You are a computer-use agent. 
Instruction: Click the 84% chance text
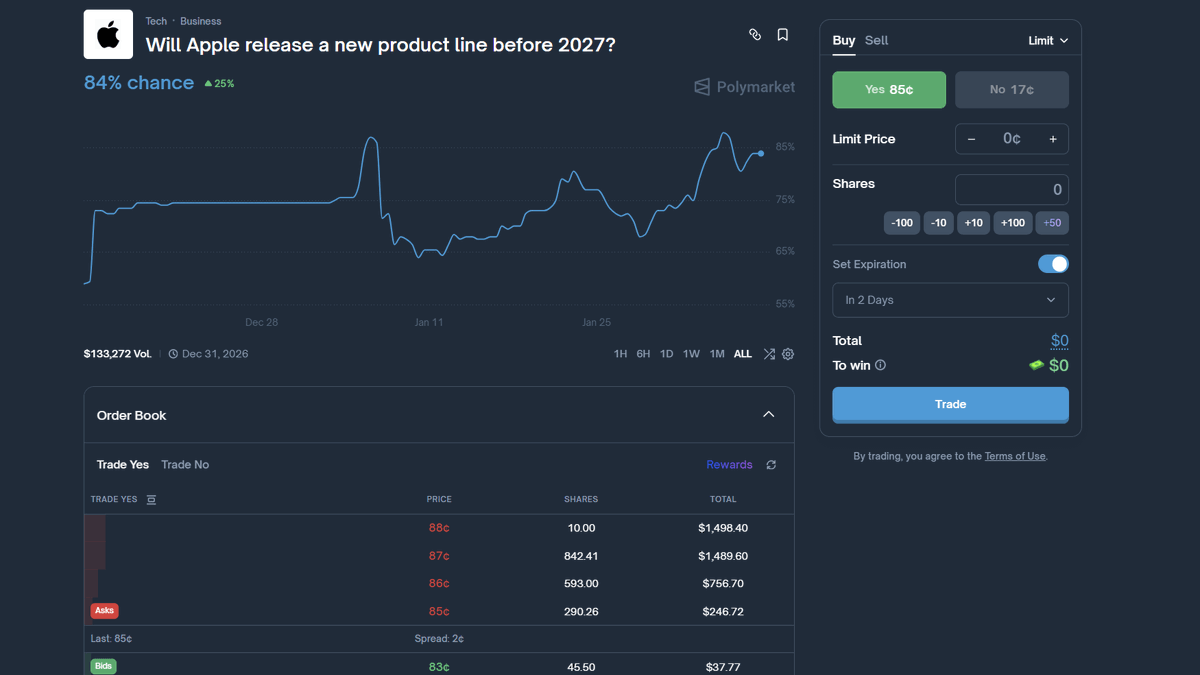tap(139, 83)
